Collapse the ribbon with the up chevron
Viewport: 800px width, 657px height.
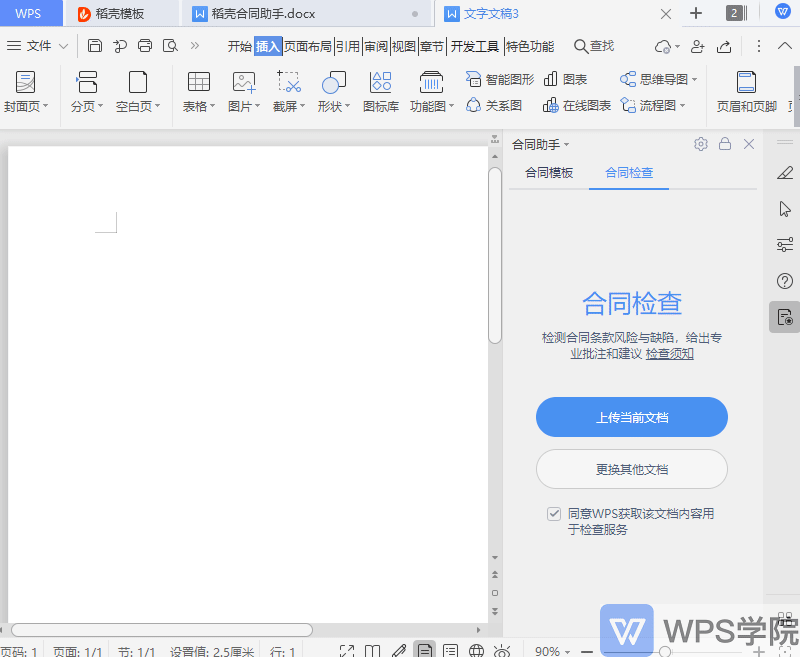pyautogui.click(x=785, y=46)
